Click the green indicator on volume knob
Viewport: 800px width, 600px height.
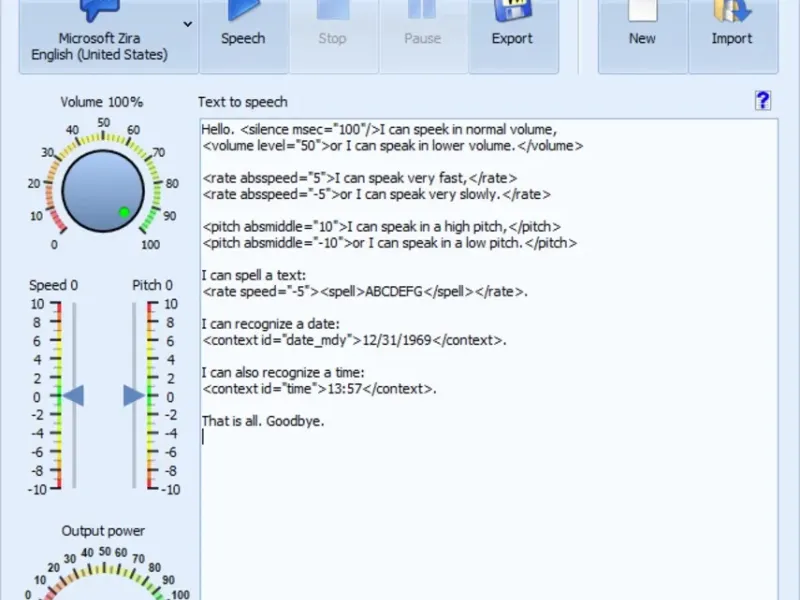[x=124, y=212]
